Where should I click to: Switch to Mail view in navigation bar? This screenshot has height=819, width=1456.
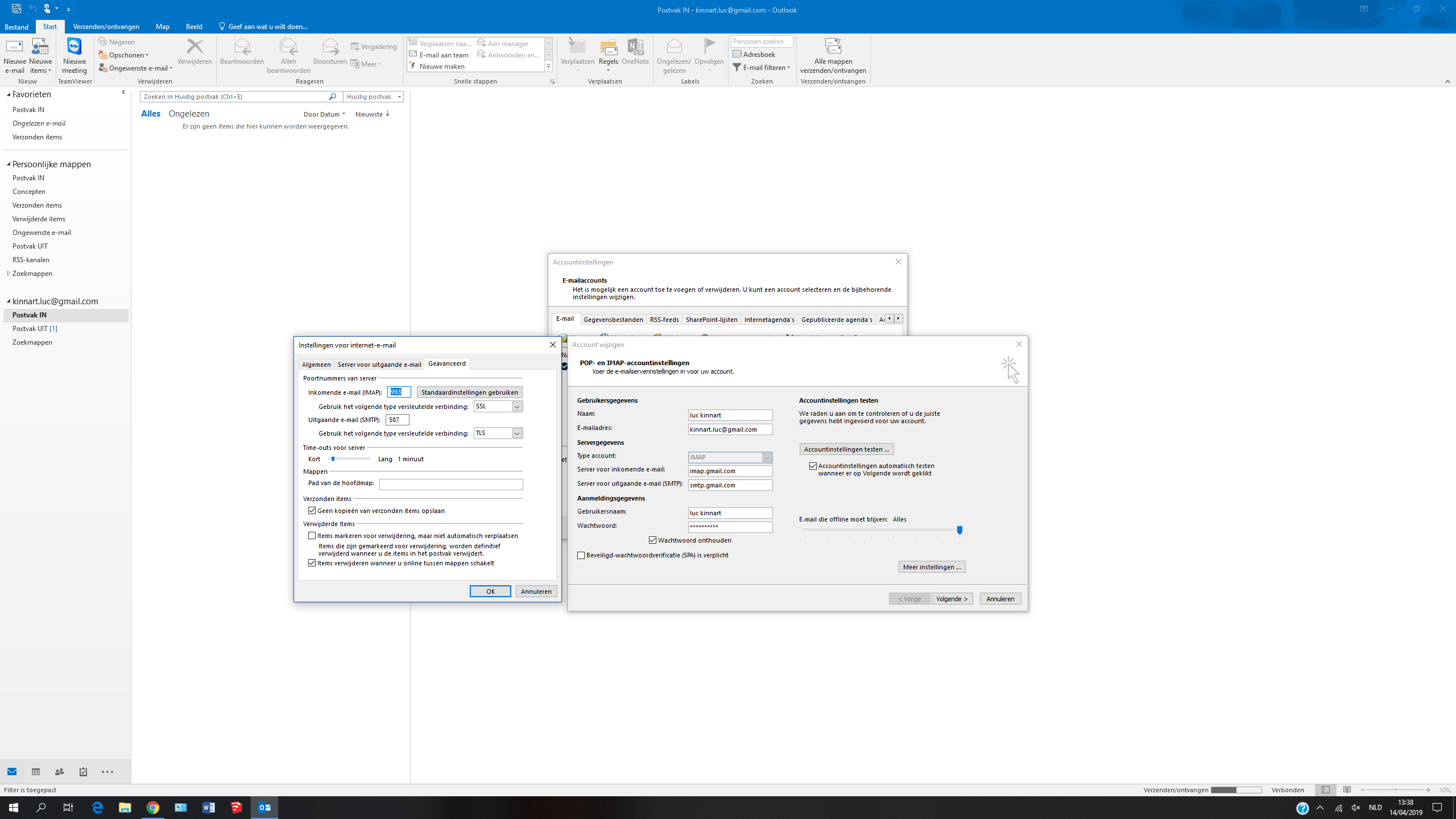click(x=12, y=772)
